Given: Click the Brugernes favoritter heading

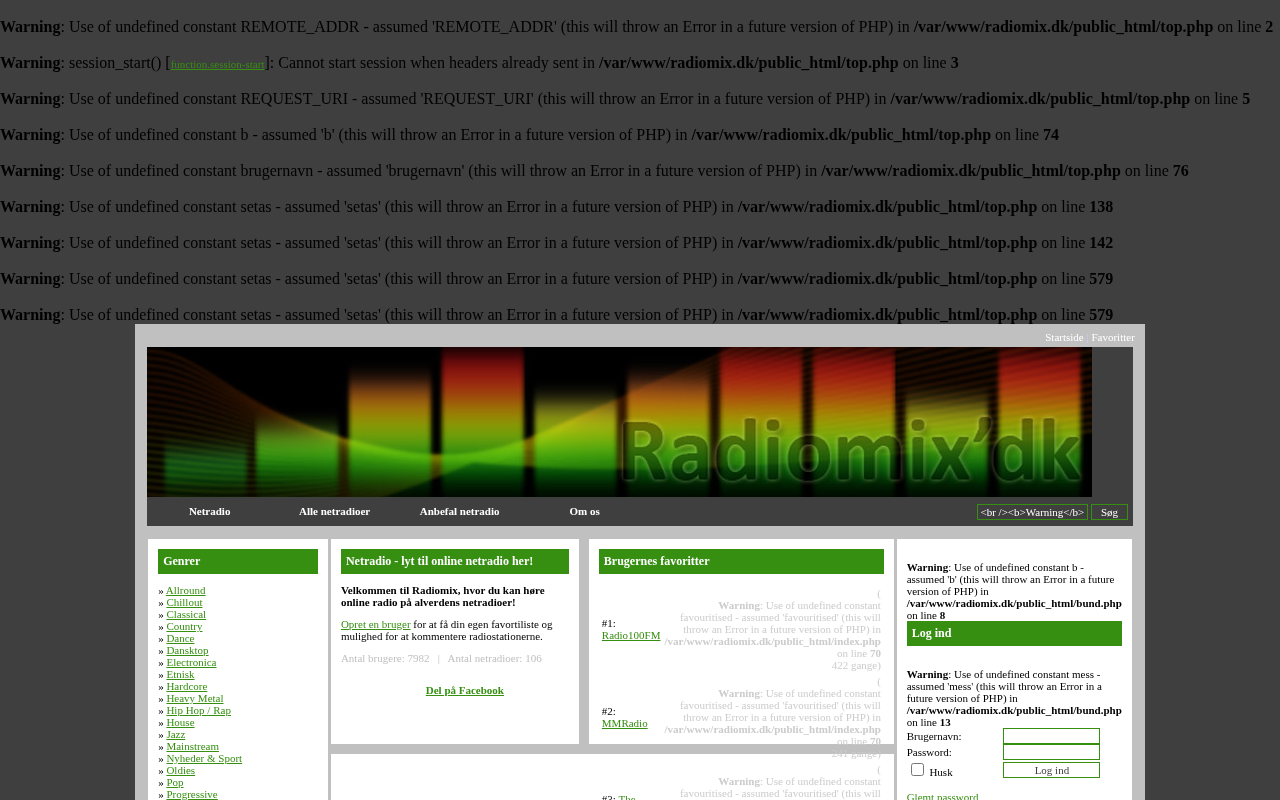Looking at the screenshot, I should tap(741, 562).
